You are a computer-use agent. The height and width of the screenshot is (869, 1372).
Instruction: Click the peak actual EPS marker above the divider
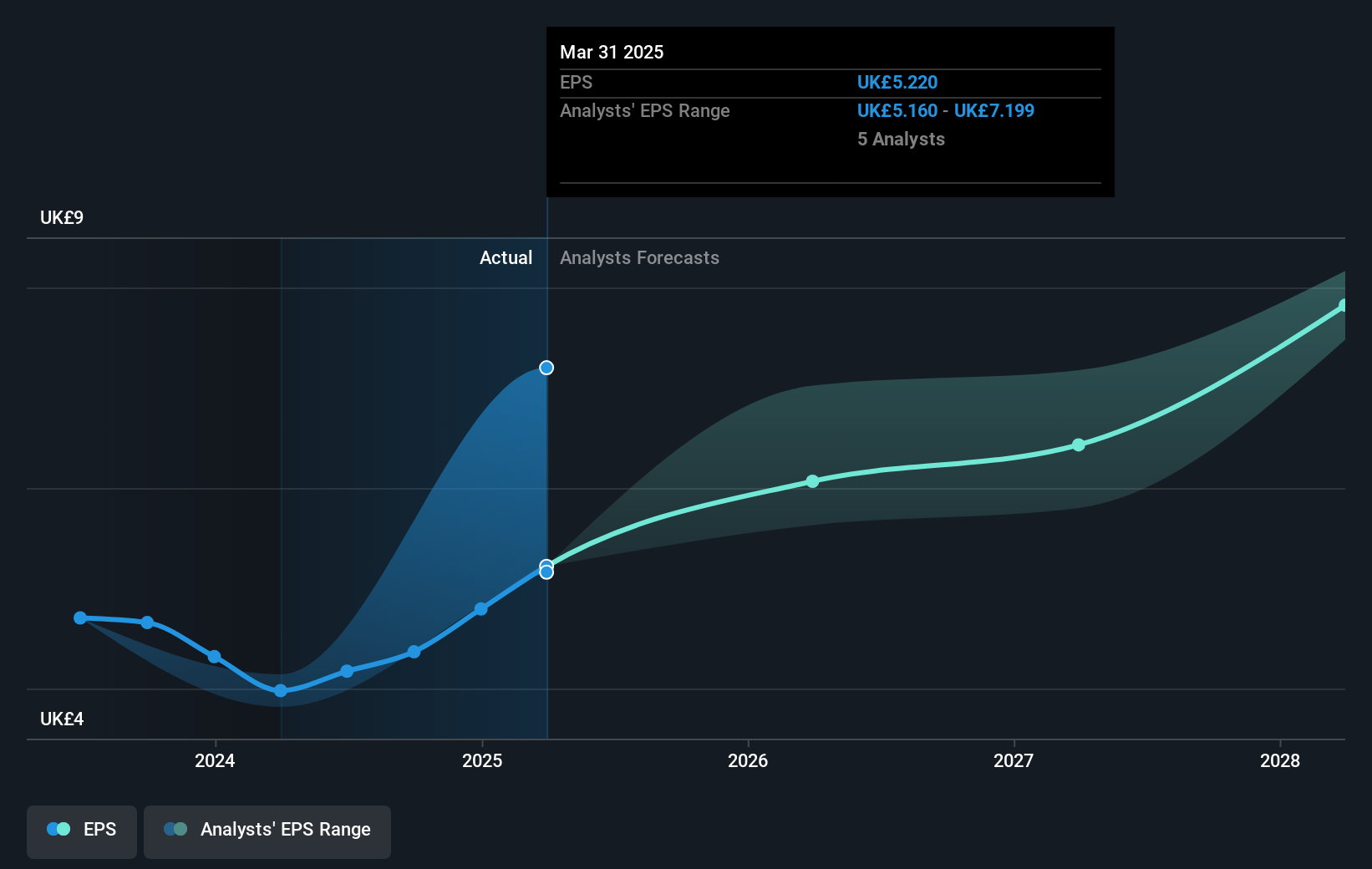click(546, 367)
